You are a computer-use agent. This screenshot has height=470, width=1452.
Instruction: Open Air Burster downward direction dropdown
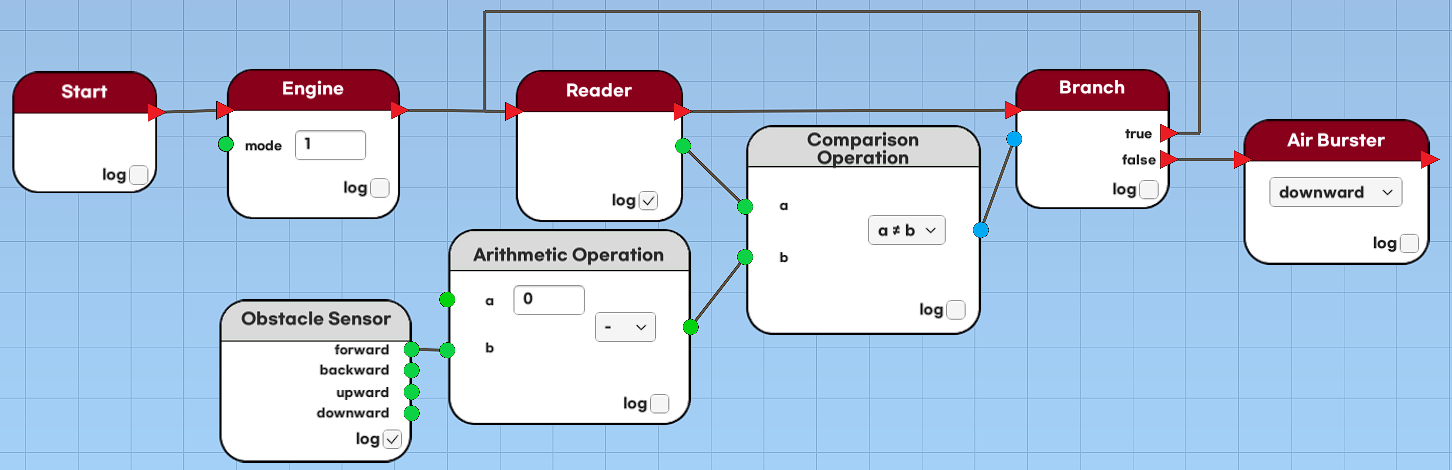1335,192
